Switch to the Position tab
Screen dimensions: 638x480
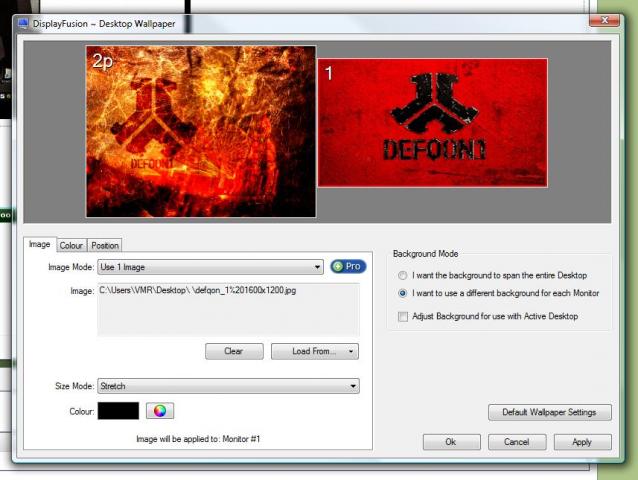(x=104, y=245)
